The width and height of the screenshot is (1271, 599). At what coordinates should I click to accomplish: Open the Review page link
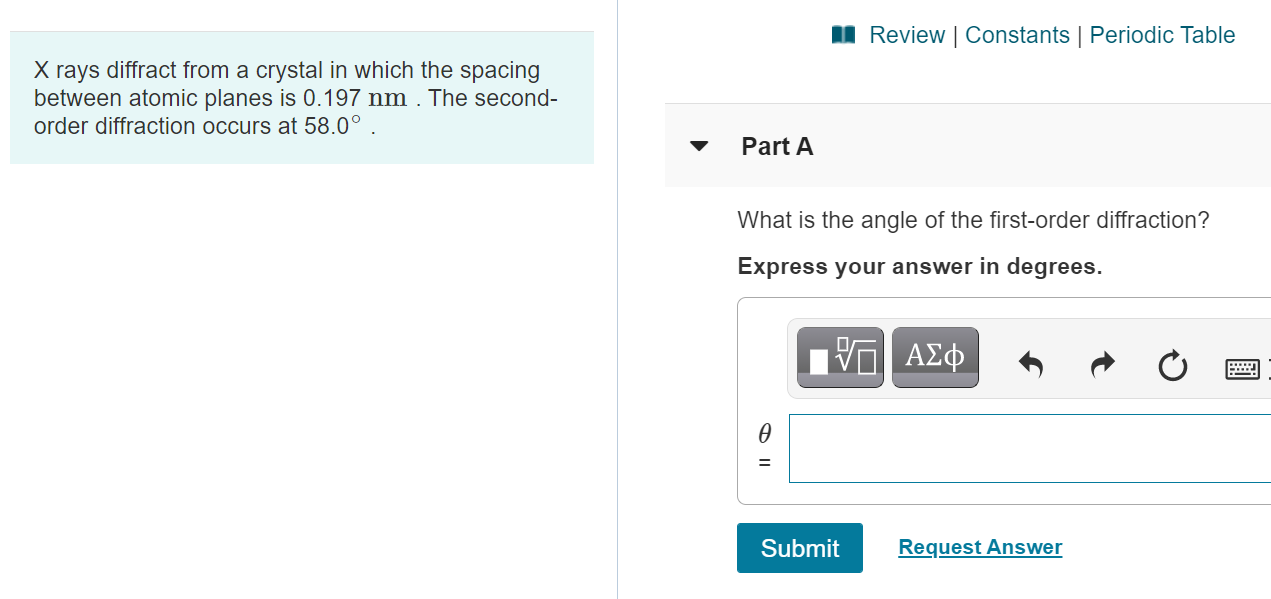pyautogui.click(x=907, y=34)
